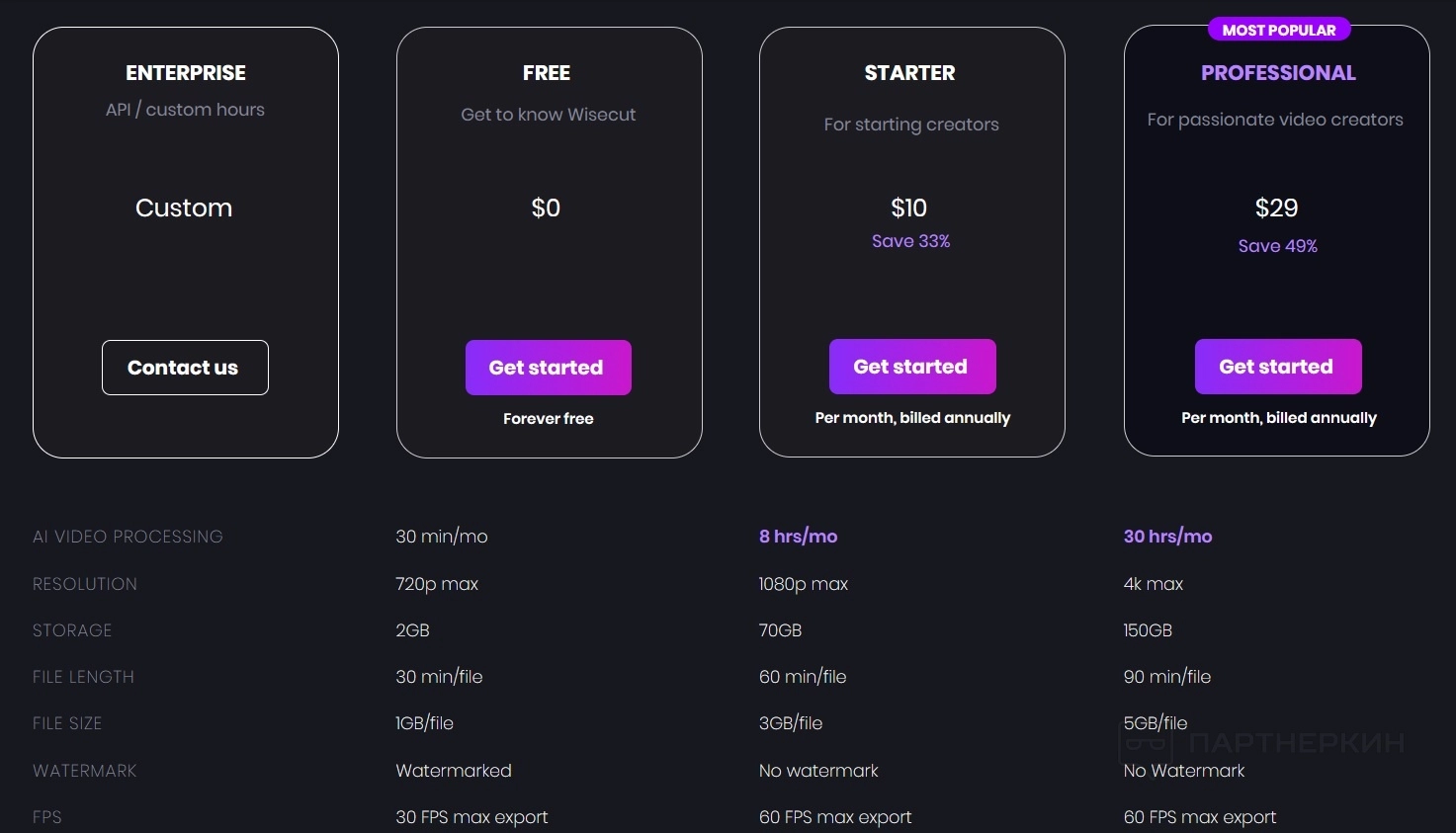Click the 8 hrs/mo Starter value
This screenshot has width=1456, height=833.
(798, 537)
